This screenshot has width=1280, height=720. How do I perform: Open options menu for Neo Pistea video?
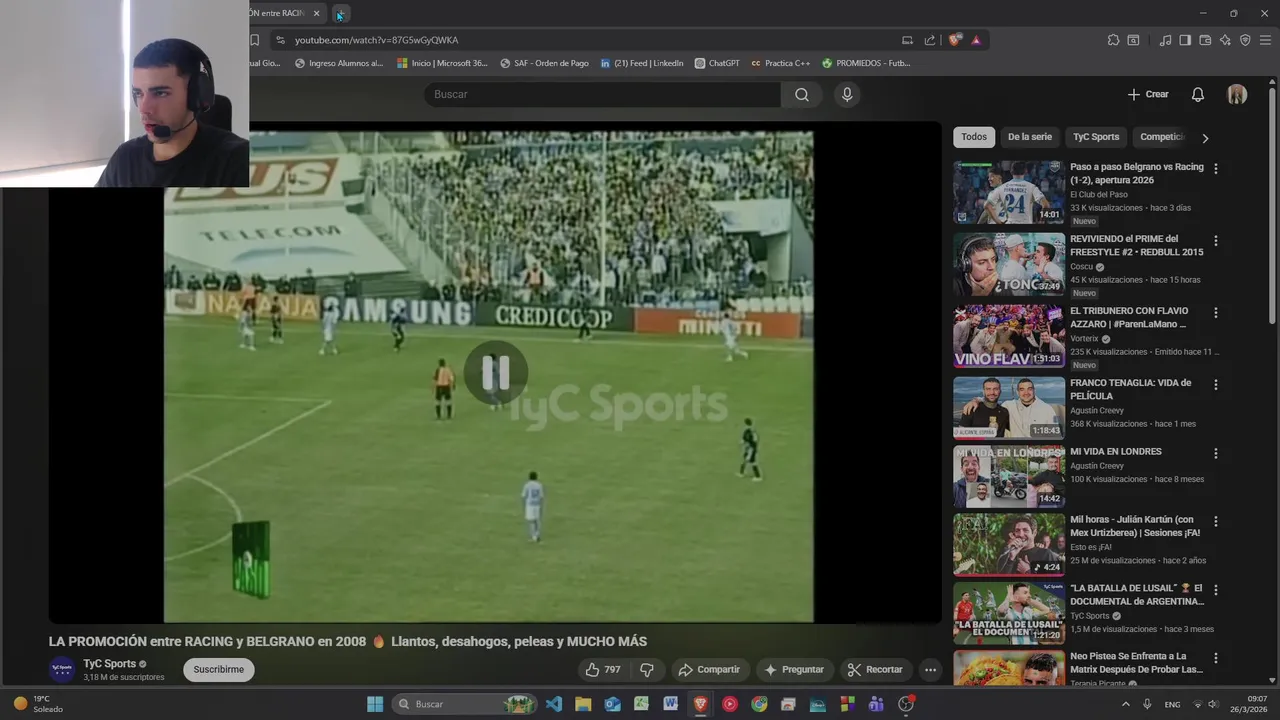(x=1216, y=659)
